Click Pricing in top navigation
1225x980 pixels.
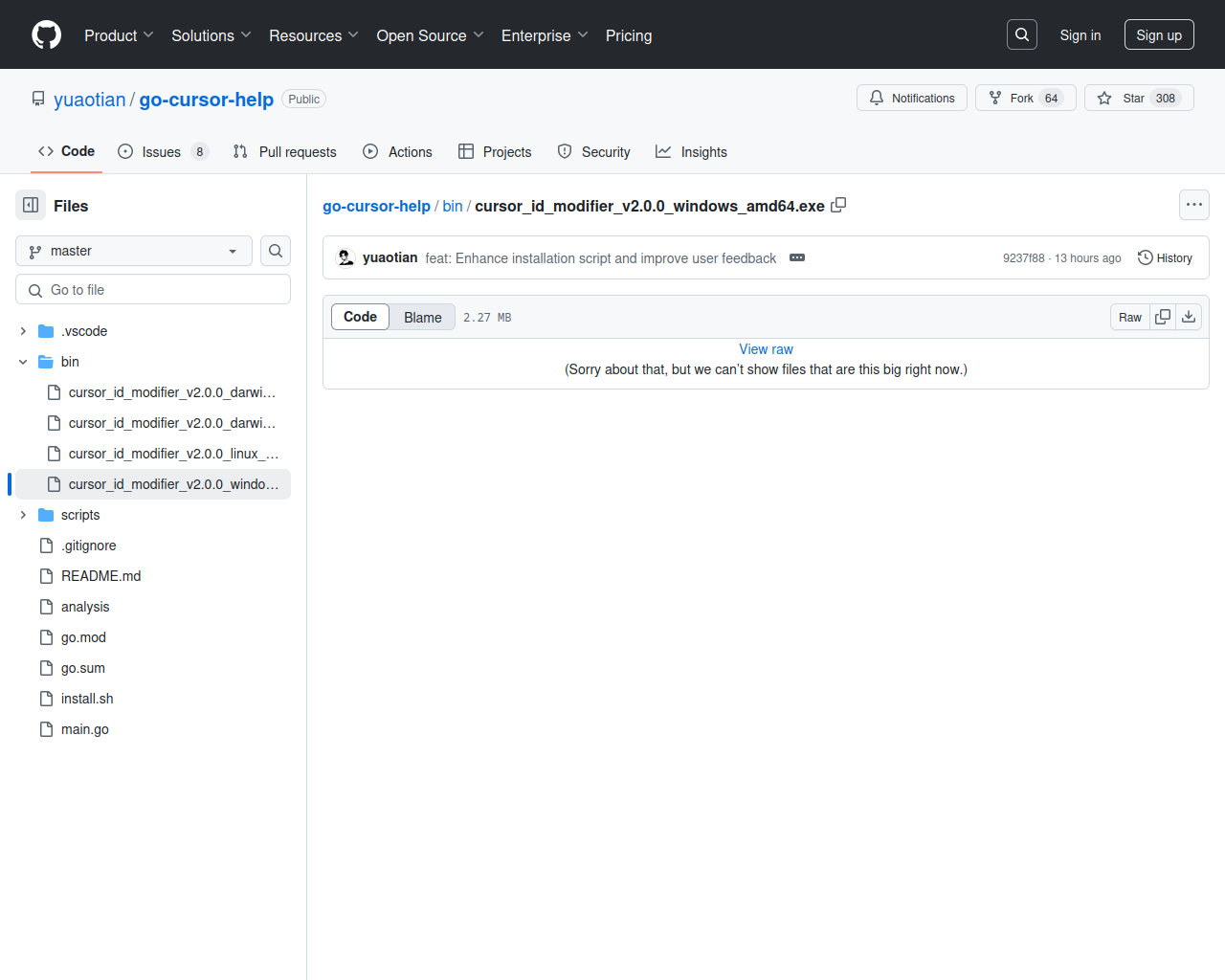coord(629,35)
